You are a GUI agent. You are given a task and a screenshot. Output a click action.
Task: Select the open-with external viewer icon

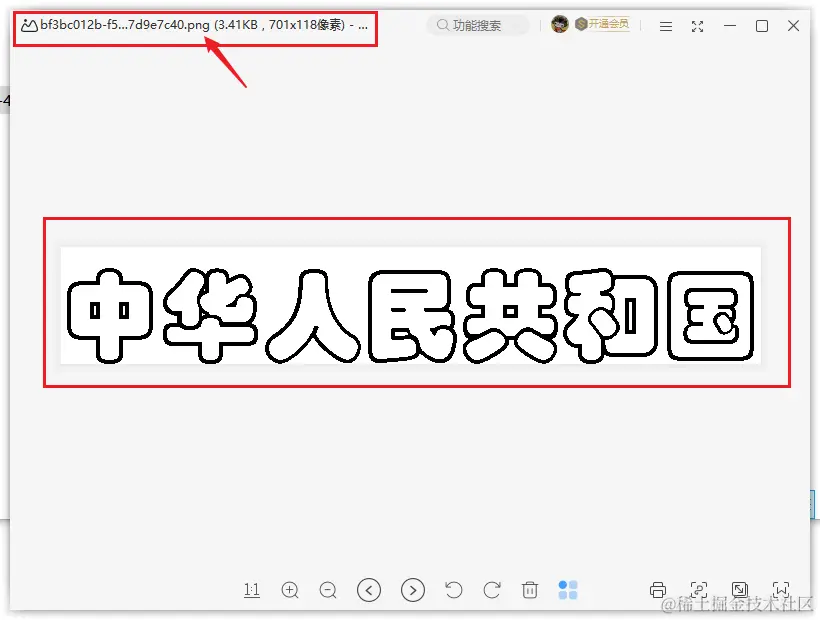740,590
